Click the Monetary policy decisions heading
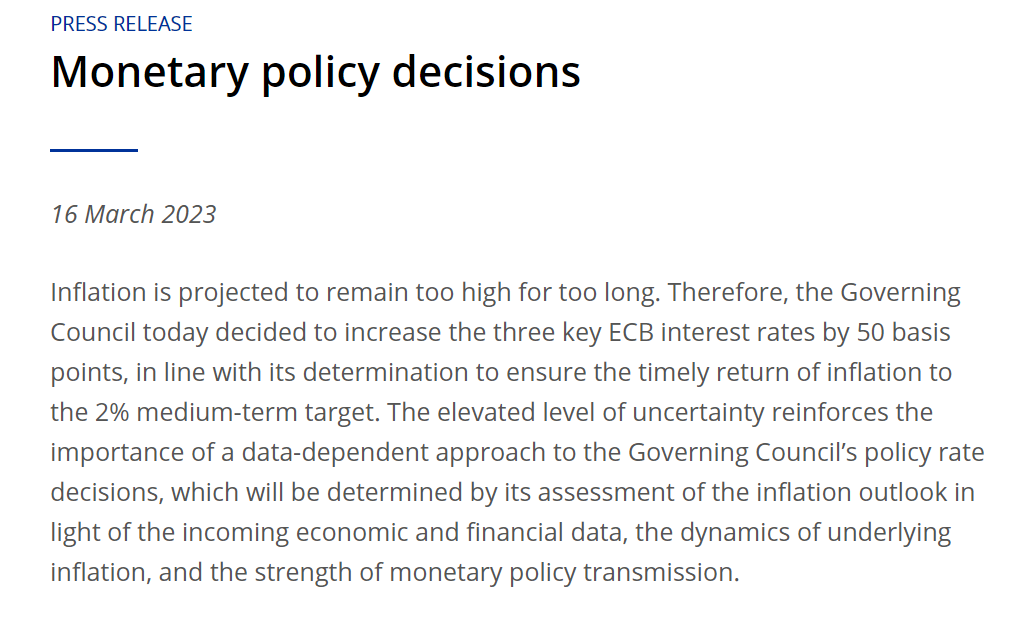This screenshot has height=617, width=1010. [x=315, y=73]
